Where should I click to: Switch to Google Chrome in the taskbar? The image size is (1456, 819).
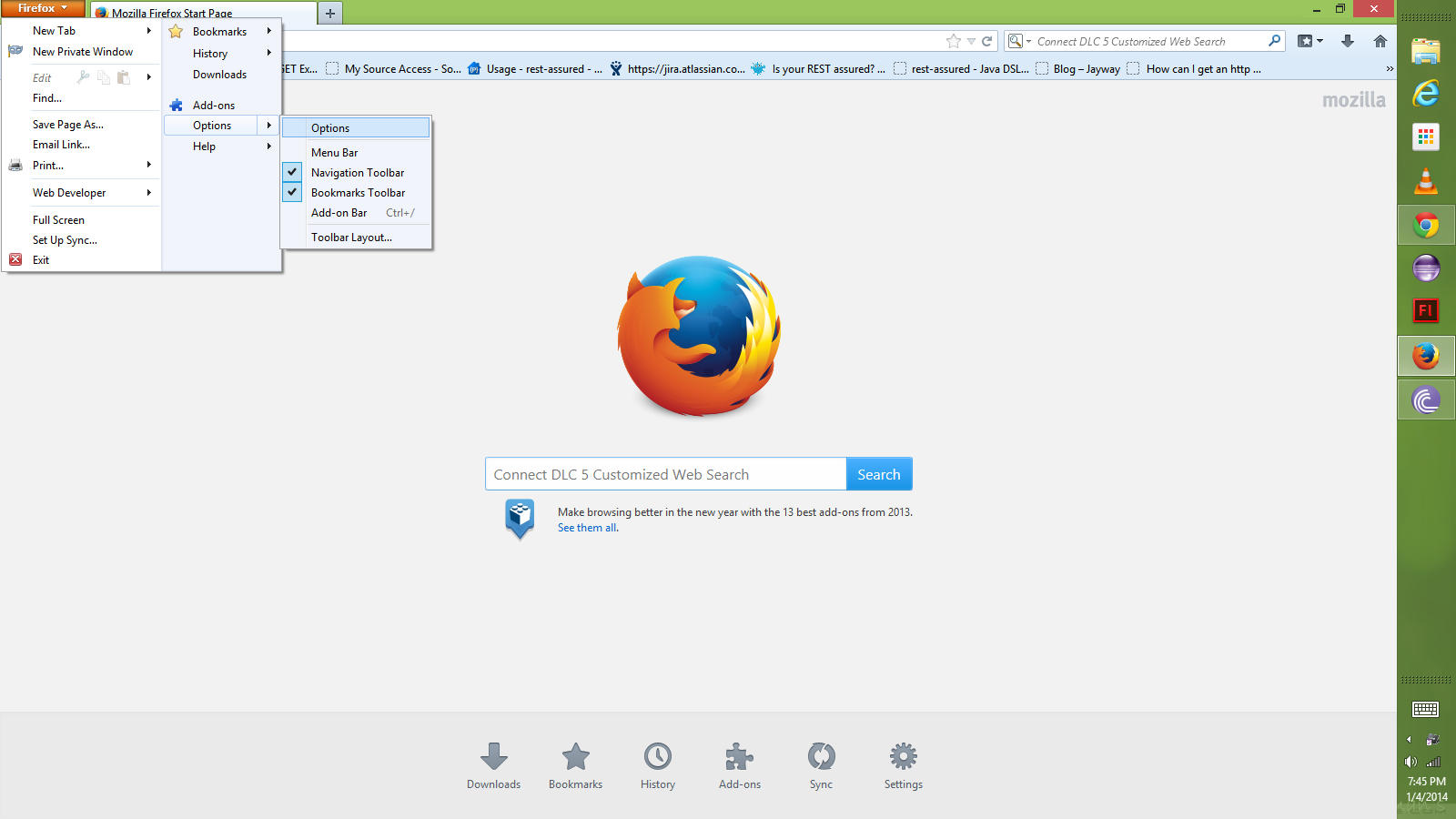point(1426,225)
